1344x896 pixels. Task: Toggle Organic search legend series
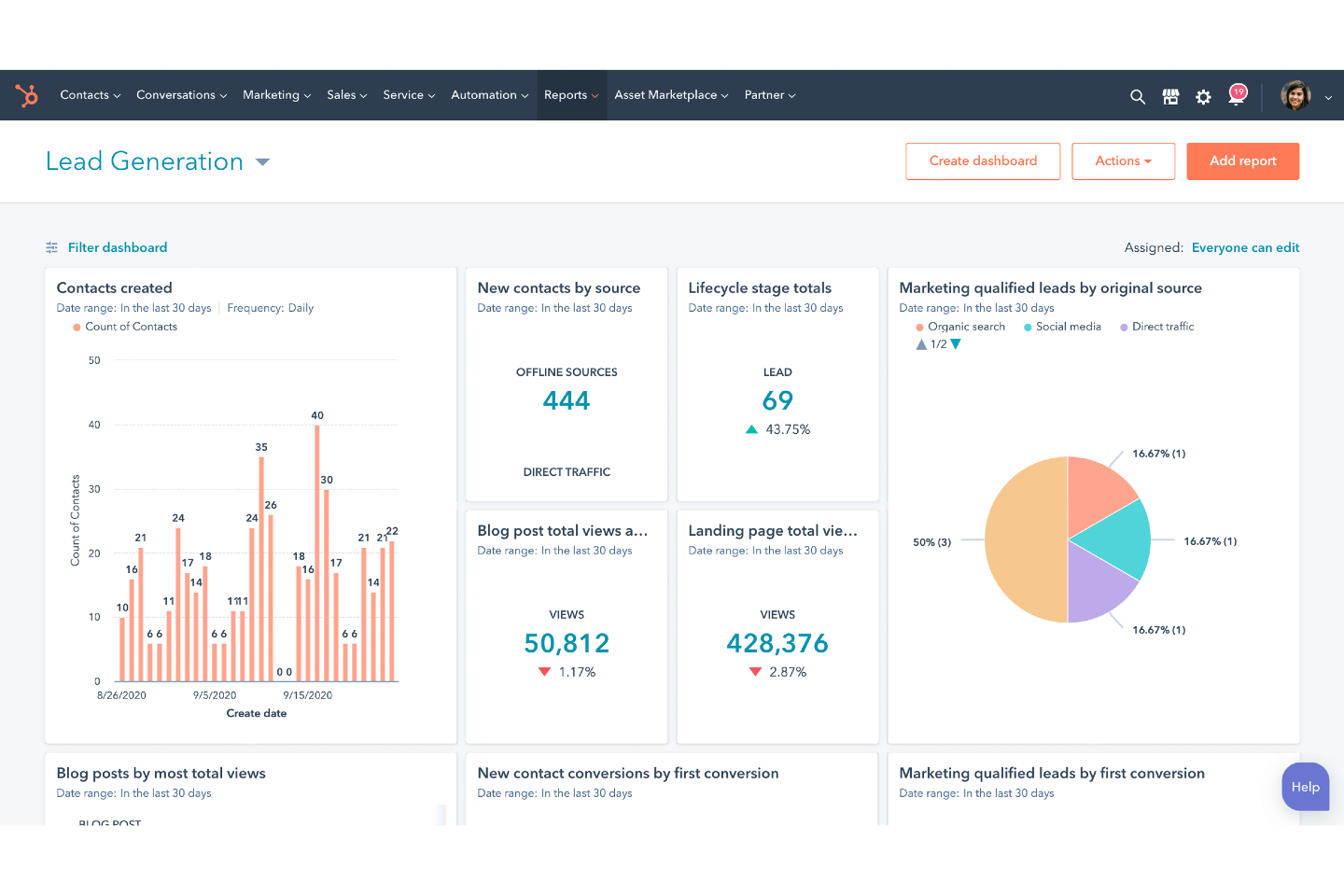[x=966, y=327]
